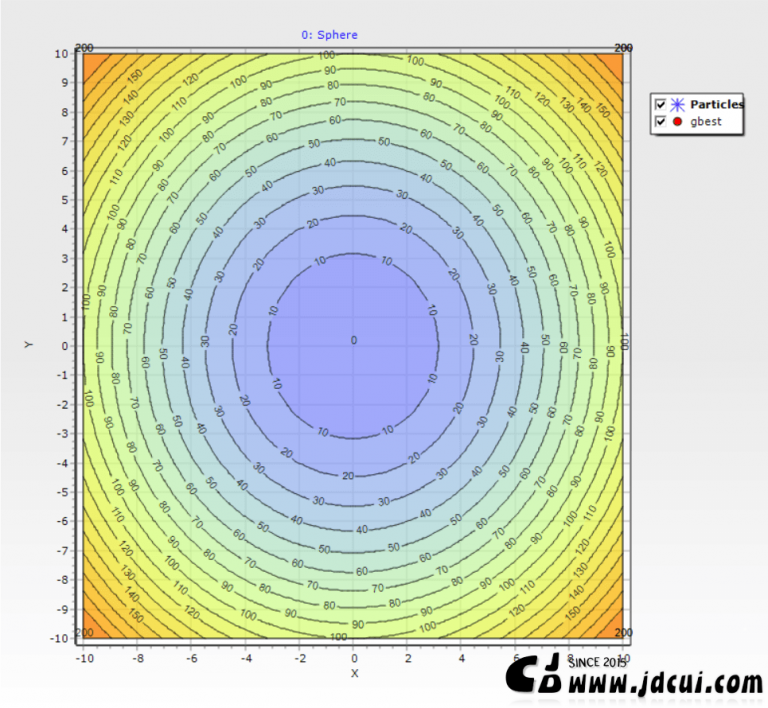Click the -5 tick on Y axis

pos(61,492)
